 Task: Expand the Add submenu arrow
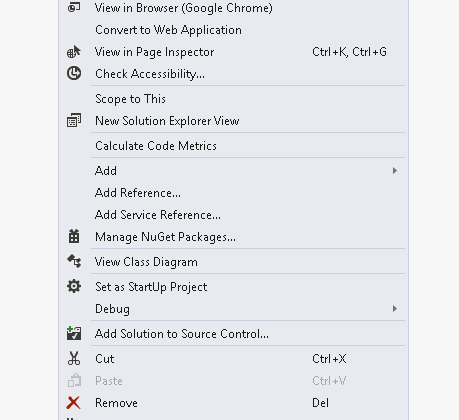[395, 171]
